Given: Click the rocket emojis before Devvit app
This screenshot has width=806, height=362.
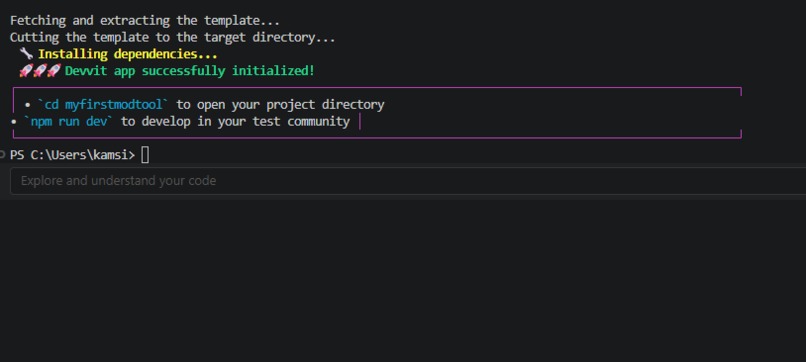Looking at the screenshot, I should (40, 71).
